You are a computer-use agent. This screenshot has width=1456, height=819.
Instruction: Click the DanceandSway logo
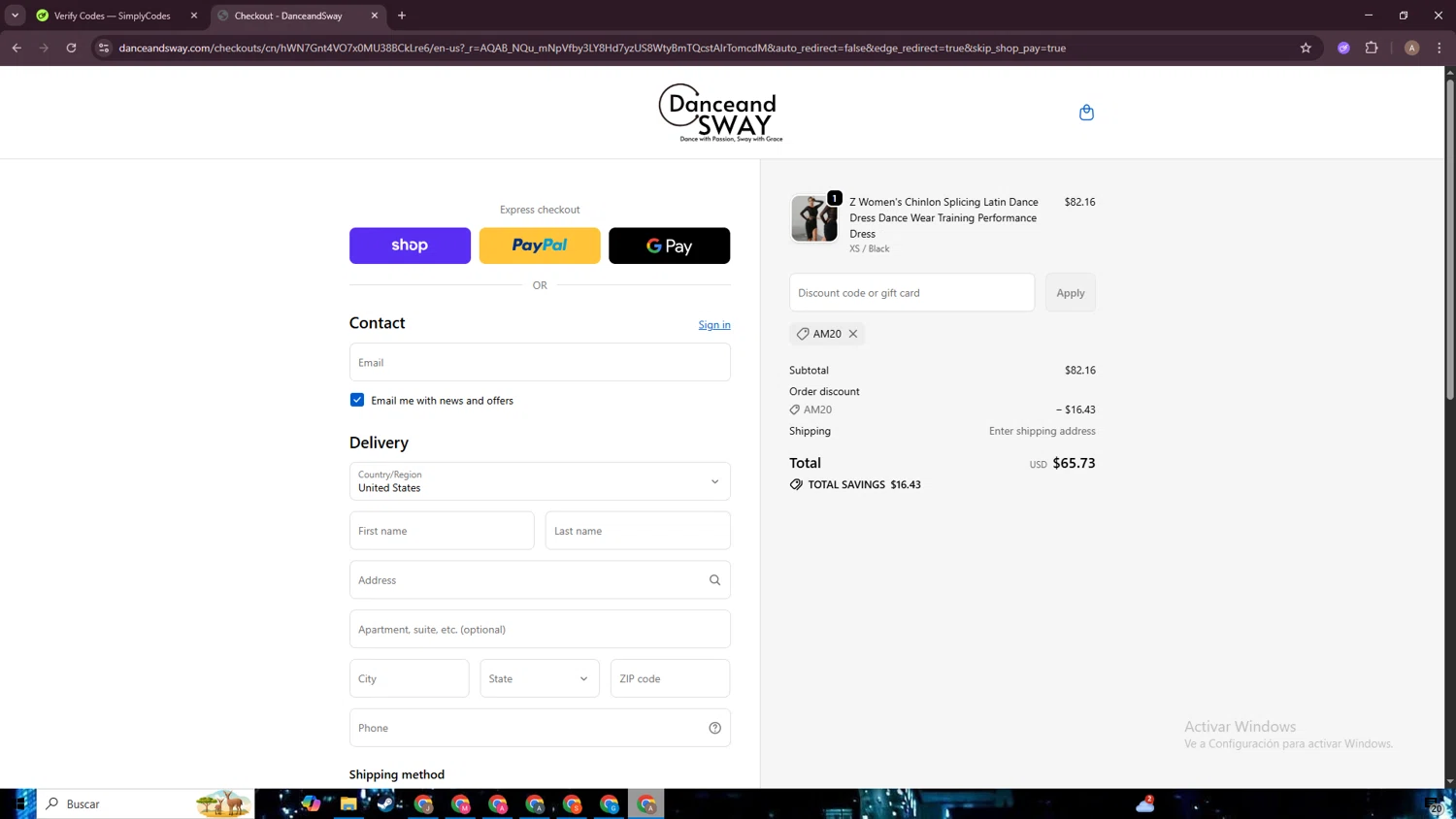pos(720,113)
